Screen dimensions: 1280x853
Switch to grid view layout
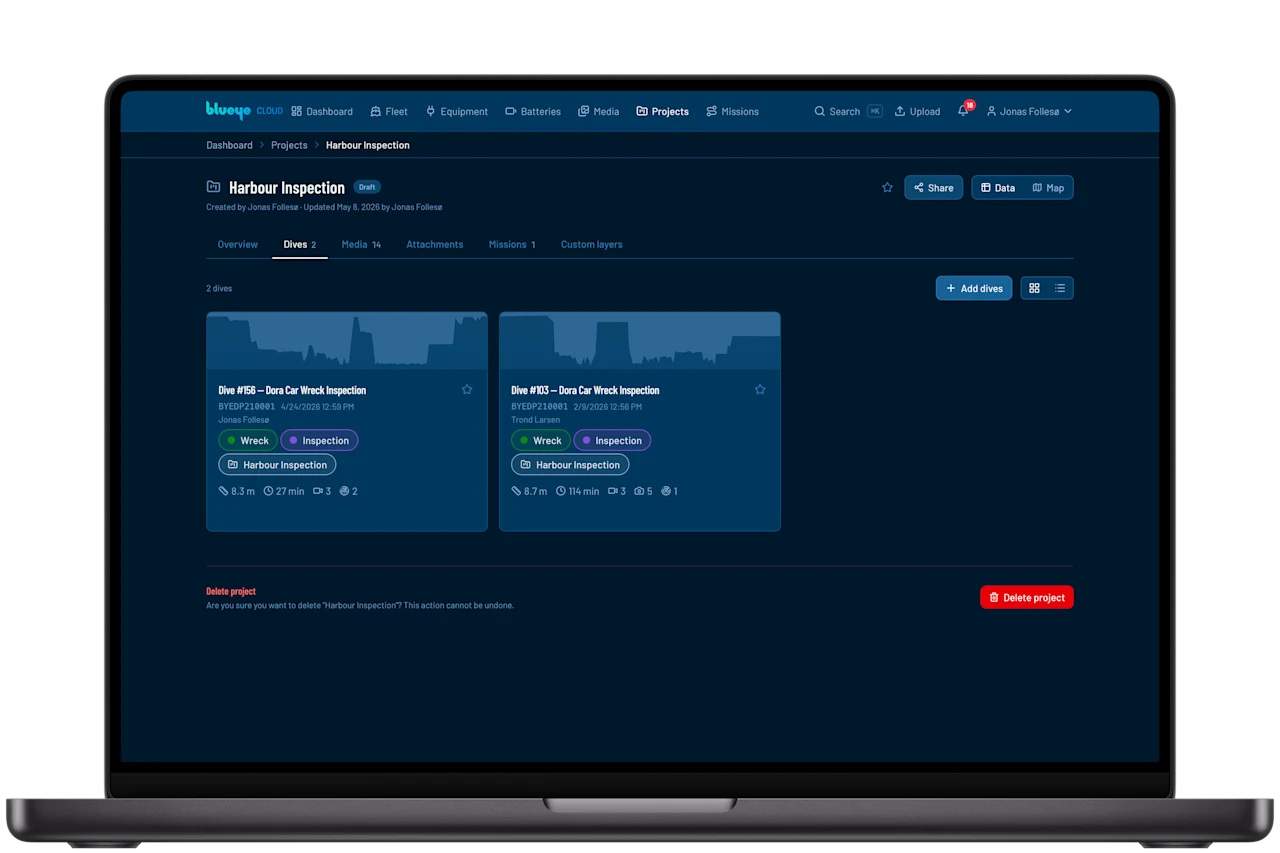(x=1034, y=288)
